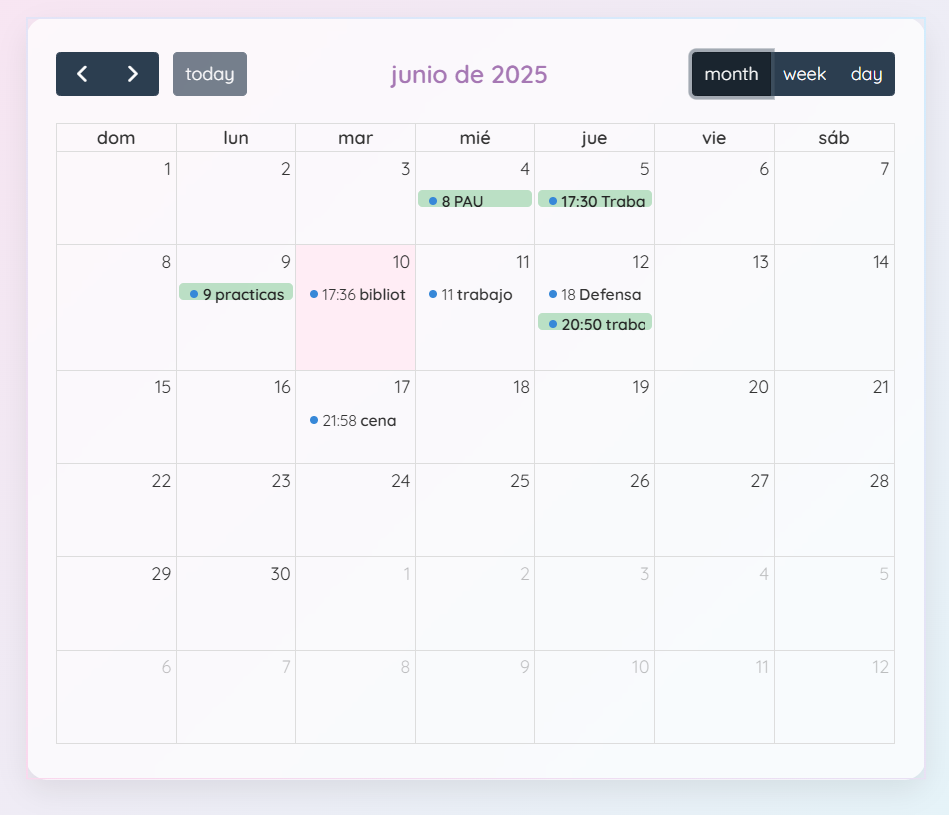949x815 pixels.
Task: Select day number 14
Action: [881, 262]
